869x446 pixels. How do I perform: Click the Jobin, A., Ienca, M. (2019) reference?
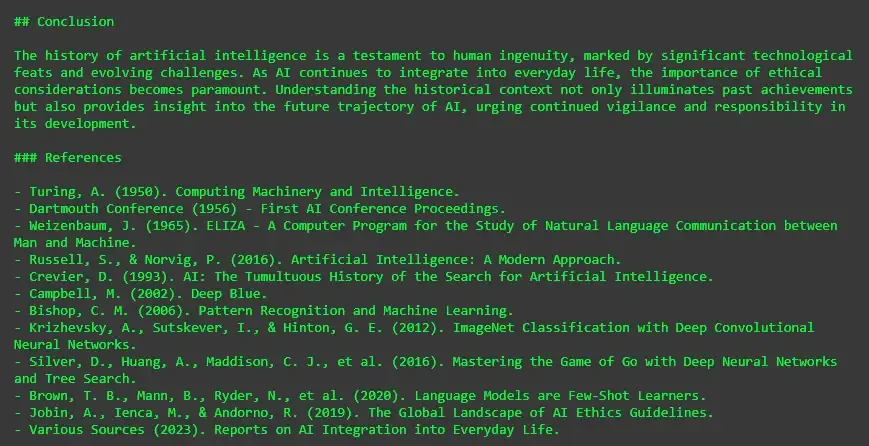click(x=364, y=413)
